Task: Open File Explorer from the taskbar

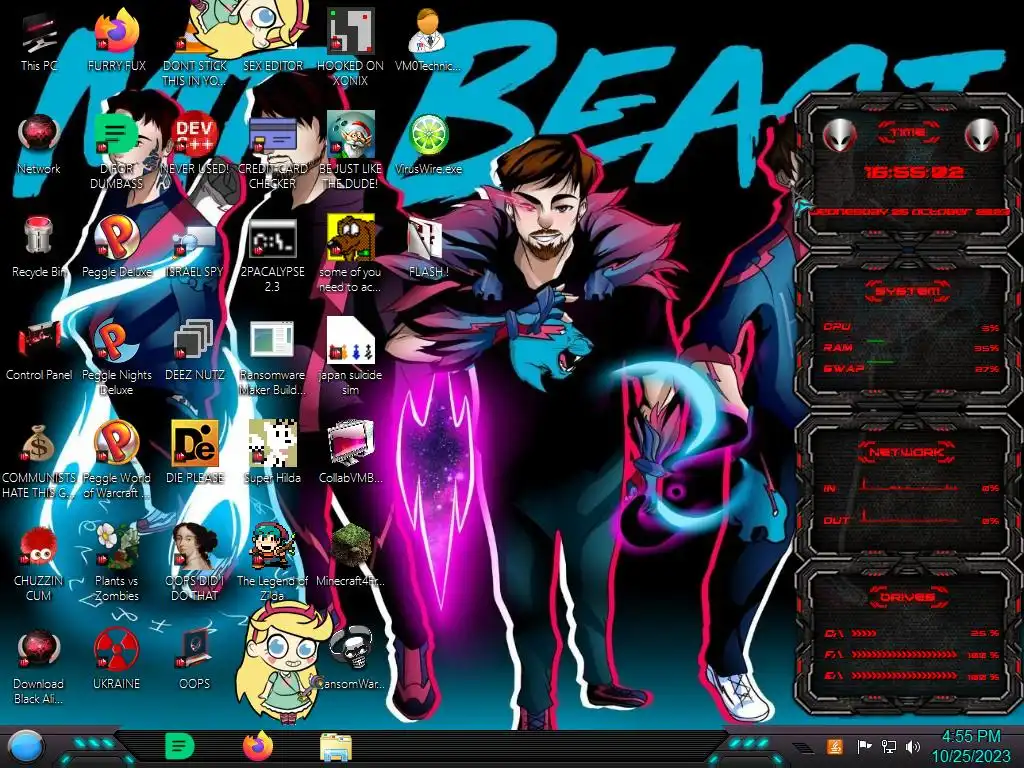Action: tap(336, 747)
